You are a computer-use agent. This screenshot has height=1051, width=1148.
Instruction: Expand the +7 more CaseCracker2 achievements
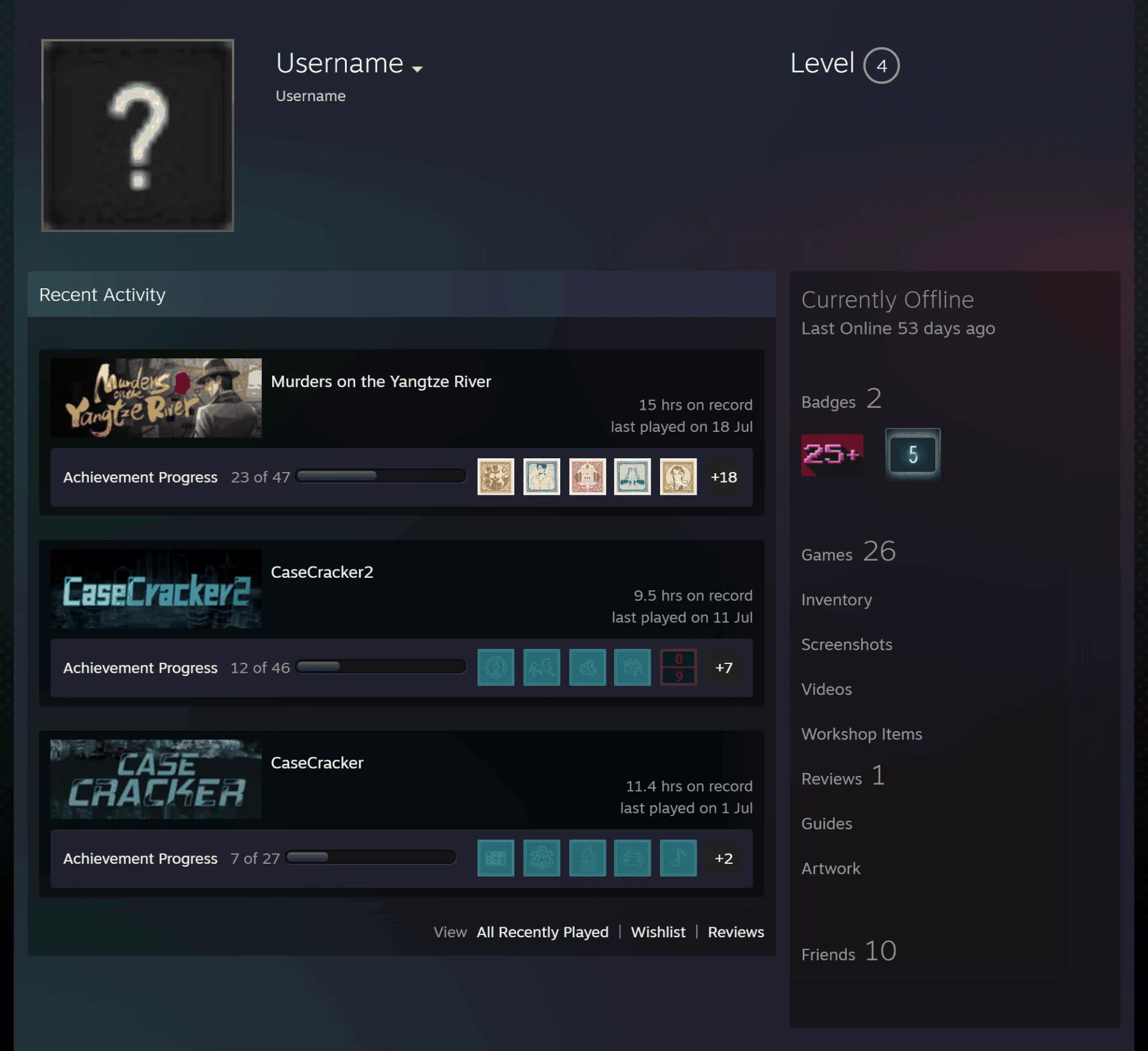tap(723, 668)
